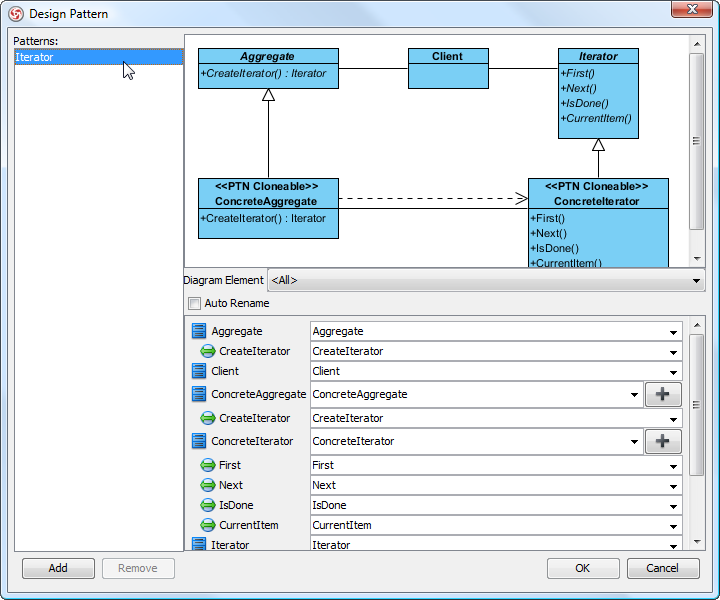Click the diagram preview scroll-down arrow
Image resolution: width=720 pixels, height=600 pixels.
click(697, 258)
